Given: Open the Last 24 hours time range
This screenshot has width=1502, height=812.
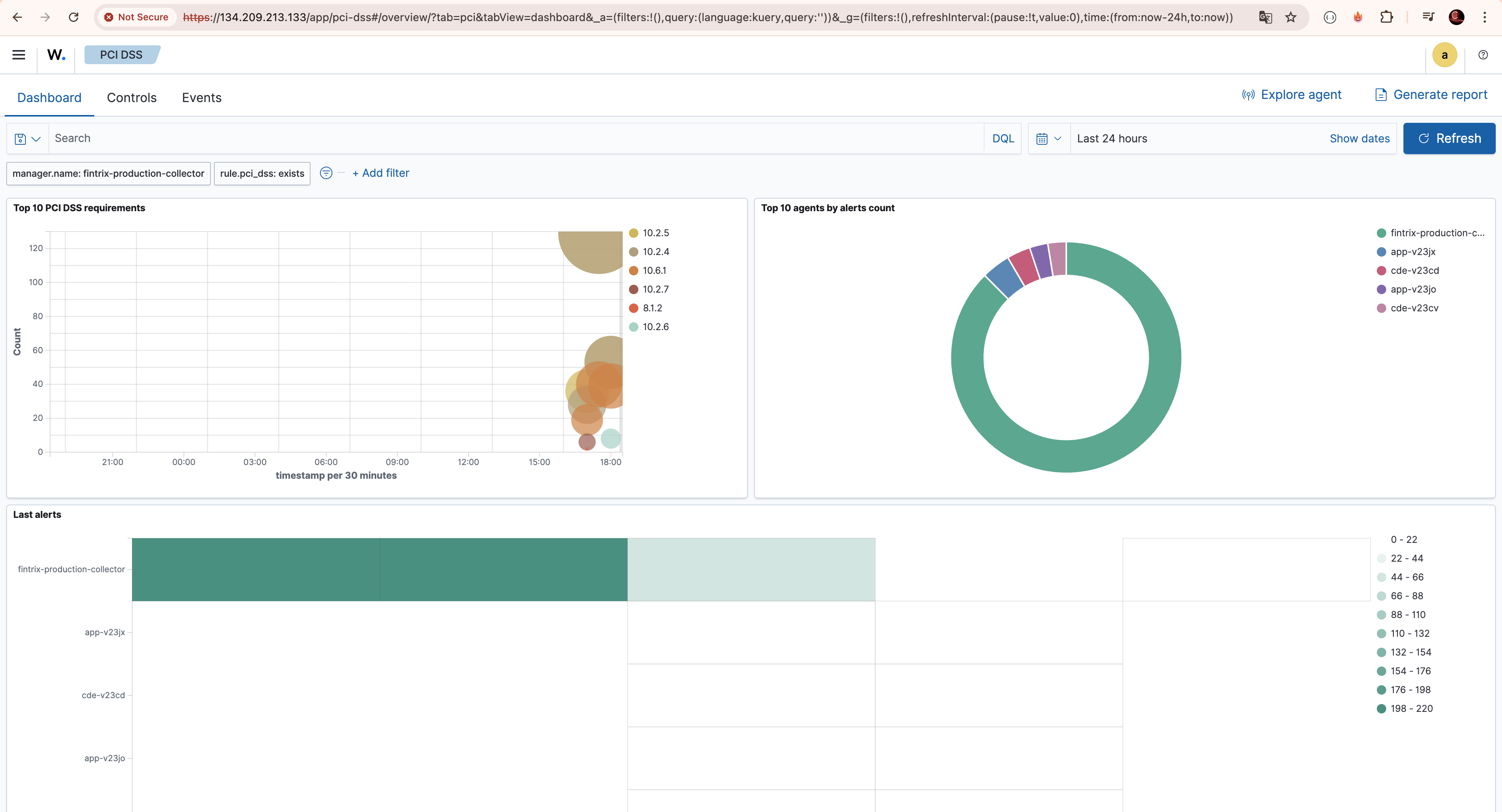Looking at the screenshot, I should click(x=1112, y=139).
